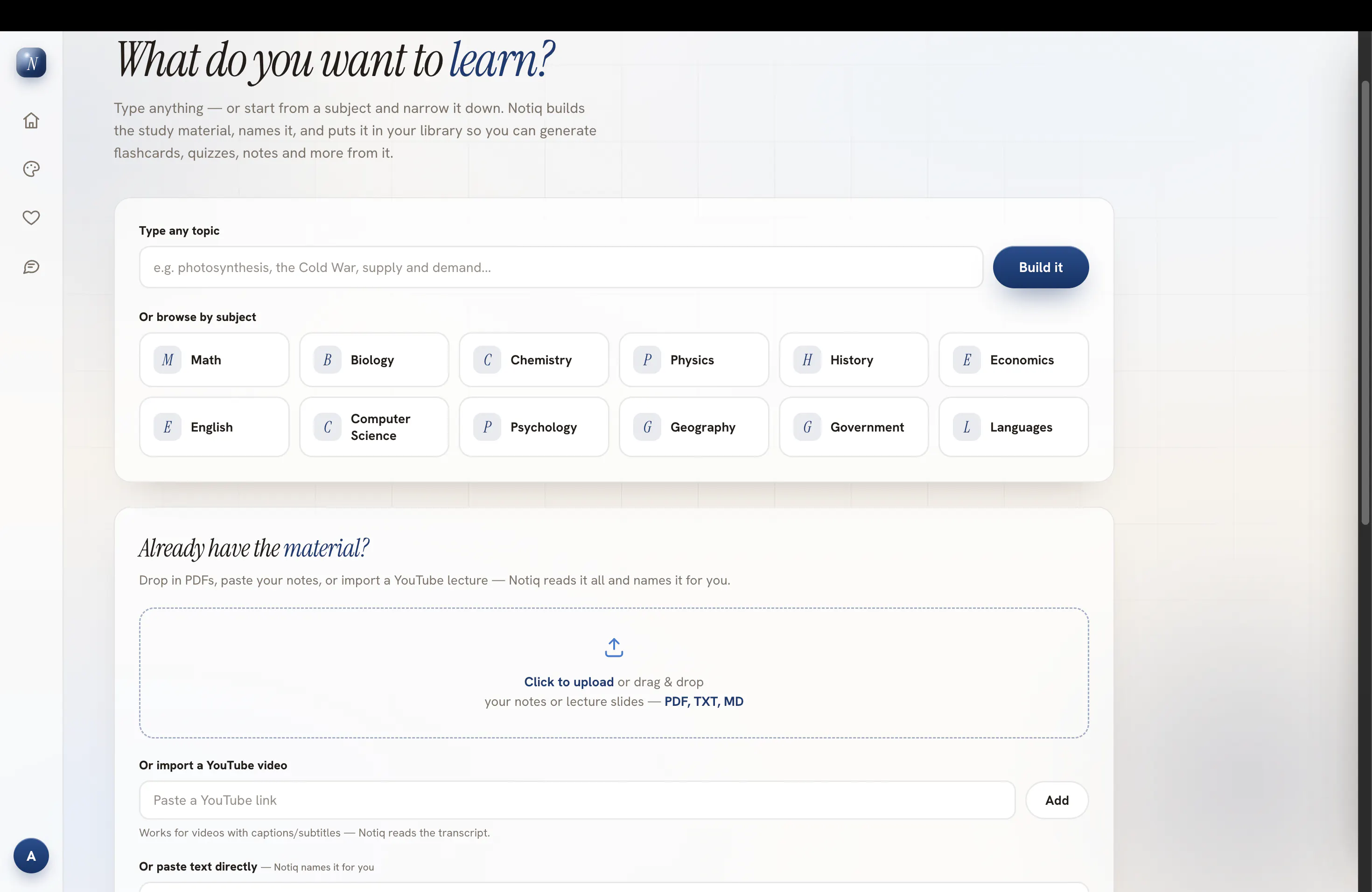Viewport: 1372px width, 892px height.
Task: Choose the Chemistry subject card
Action: (534, 360)
